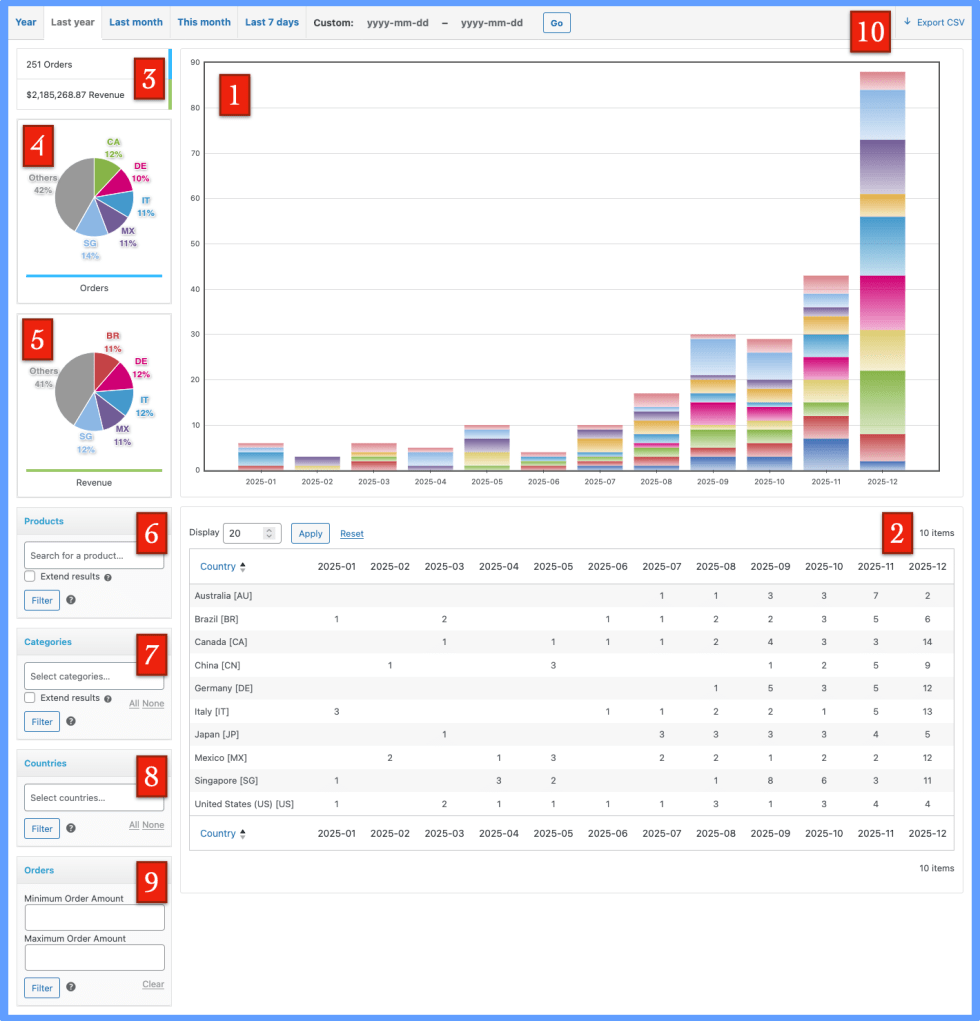This screenshot has width=980, height=1021.
Task: Click the Clear link in the Orders panel
Action: 153,984
